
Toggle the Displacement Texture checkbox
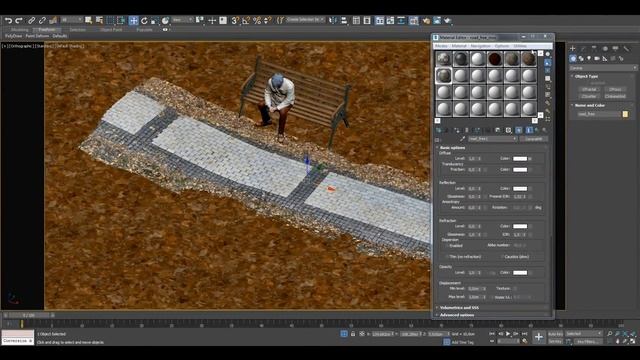(515, 289)
